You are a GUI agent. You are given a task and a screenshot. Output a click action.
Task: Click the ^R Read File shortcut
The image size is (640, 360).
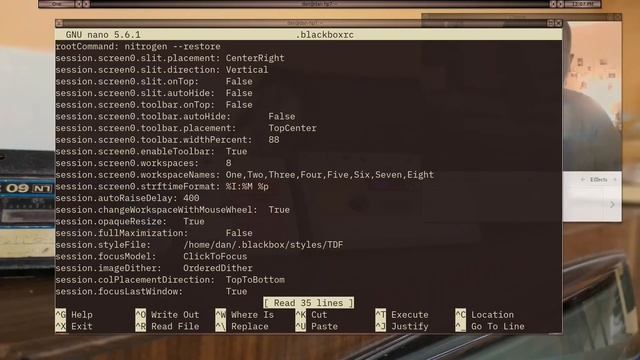[167, 327]
